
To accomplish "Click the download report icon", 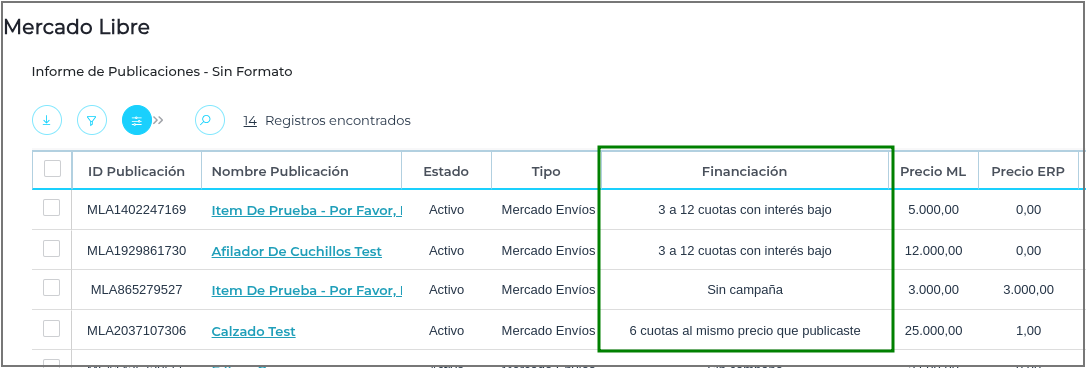I will coord(46,121).
